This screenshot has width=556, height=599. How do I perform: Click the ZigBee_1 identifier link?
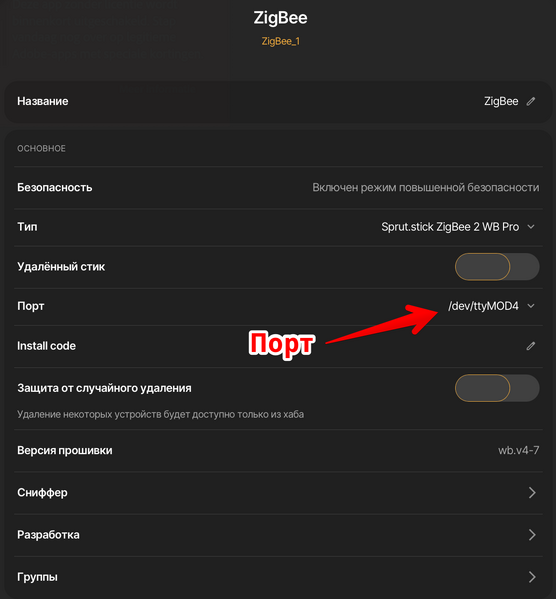280,41
